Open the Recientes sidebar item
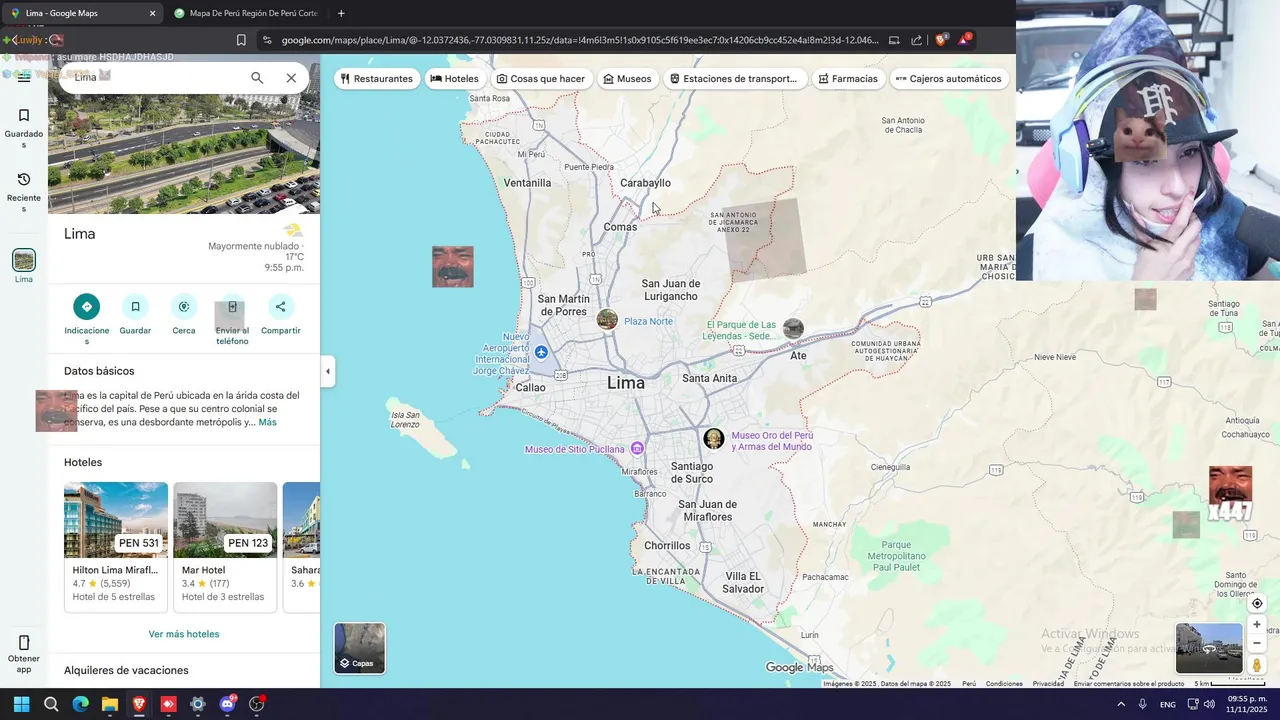 pos(24,192)
